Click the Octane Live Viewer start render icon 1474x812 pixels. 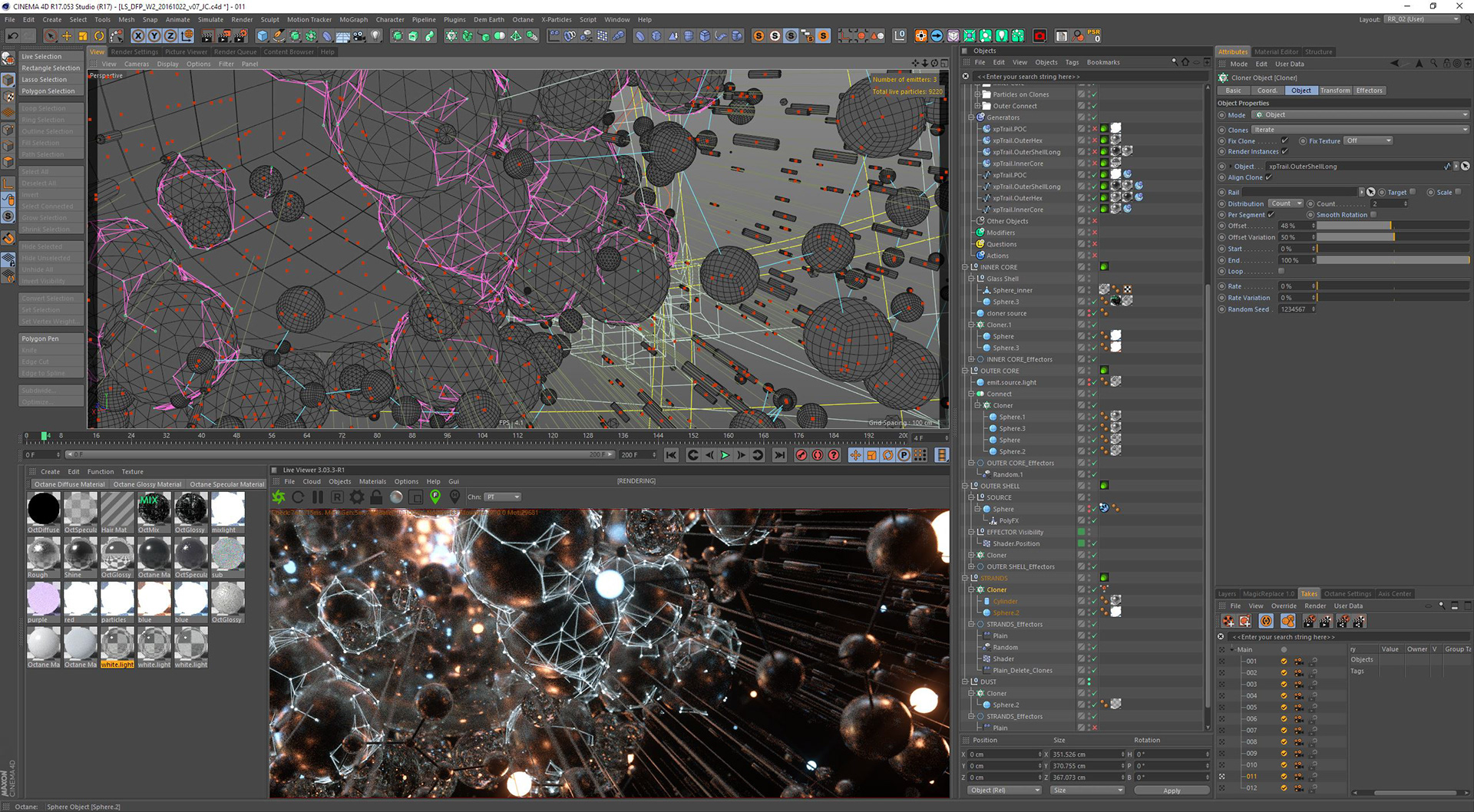[279, 497]
